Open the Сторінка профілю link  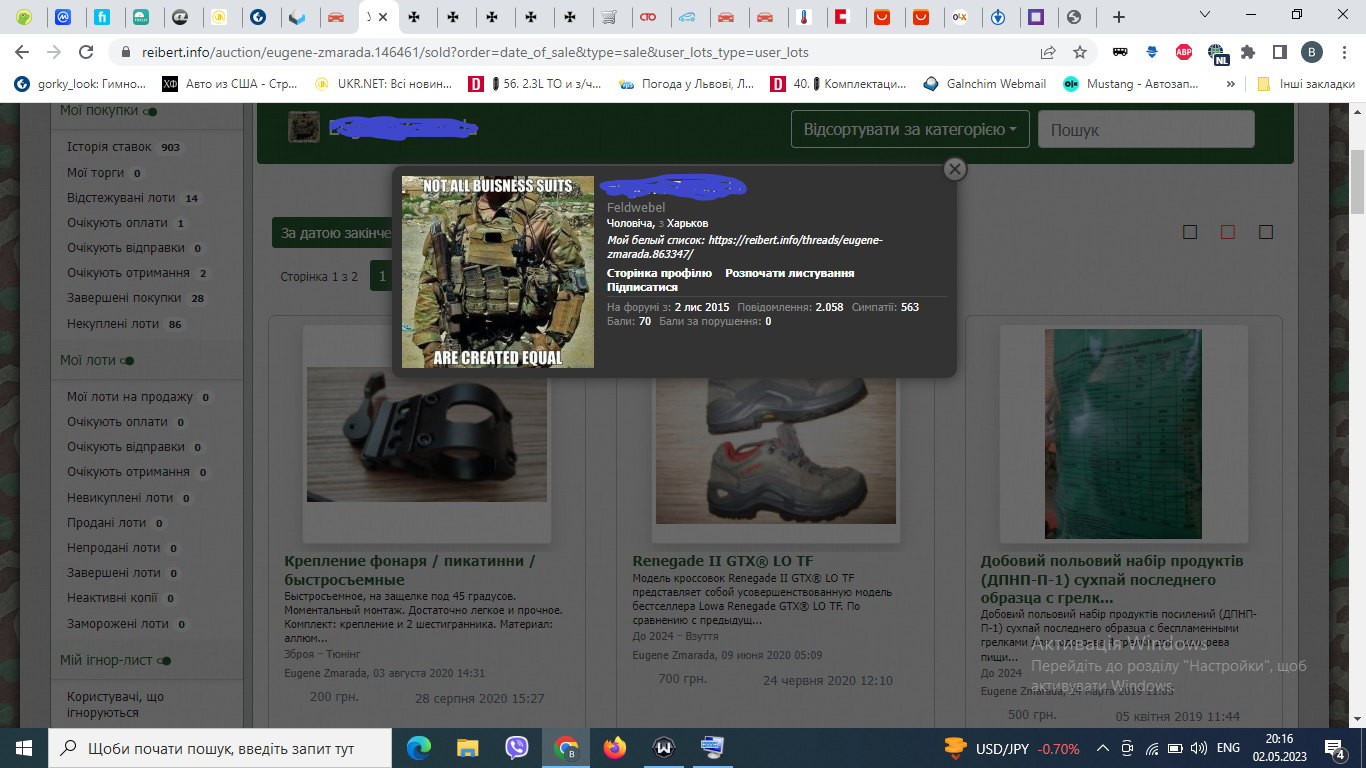point(659,273)
